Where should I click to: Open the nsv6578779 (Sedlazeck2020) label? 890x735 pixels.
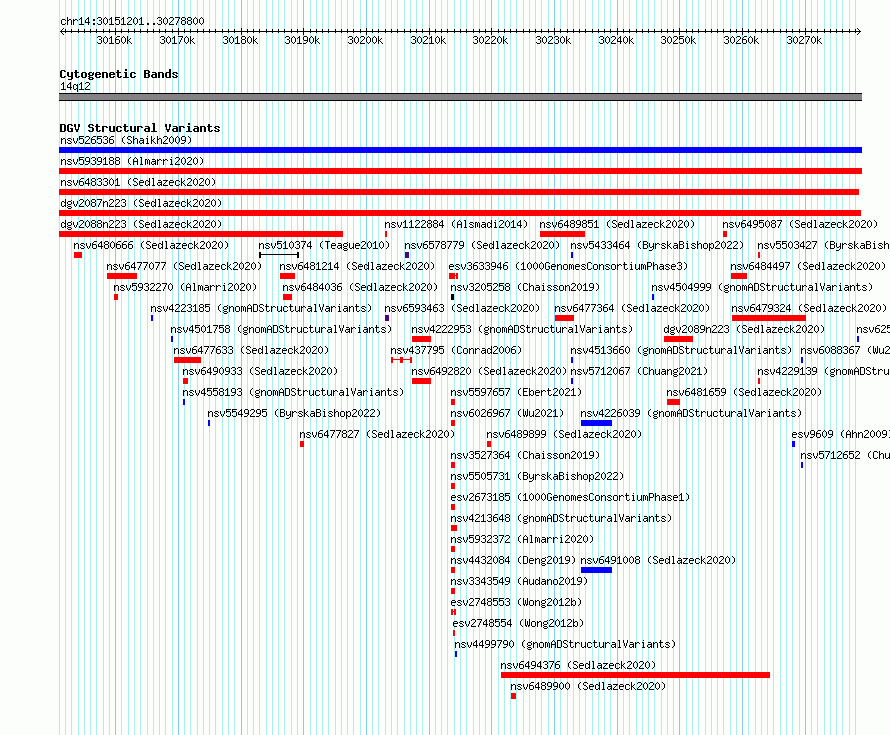(x=482, y=245)
